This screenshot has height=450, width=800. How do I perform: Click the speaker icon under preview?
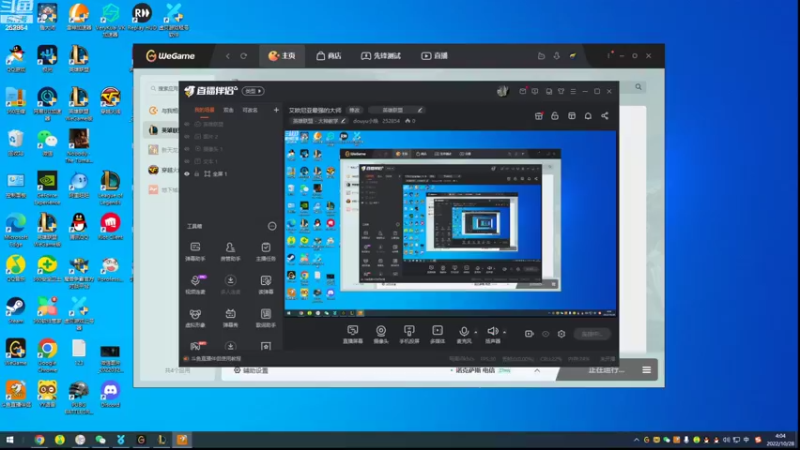(x=492, y=332)
